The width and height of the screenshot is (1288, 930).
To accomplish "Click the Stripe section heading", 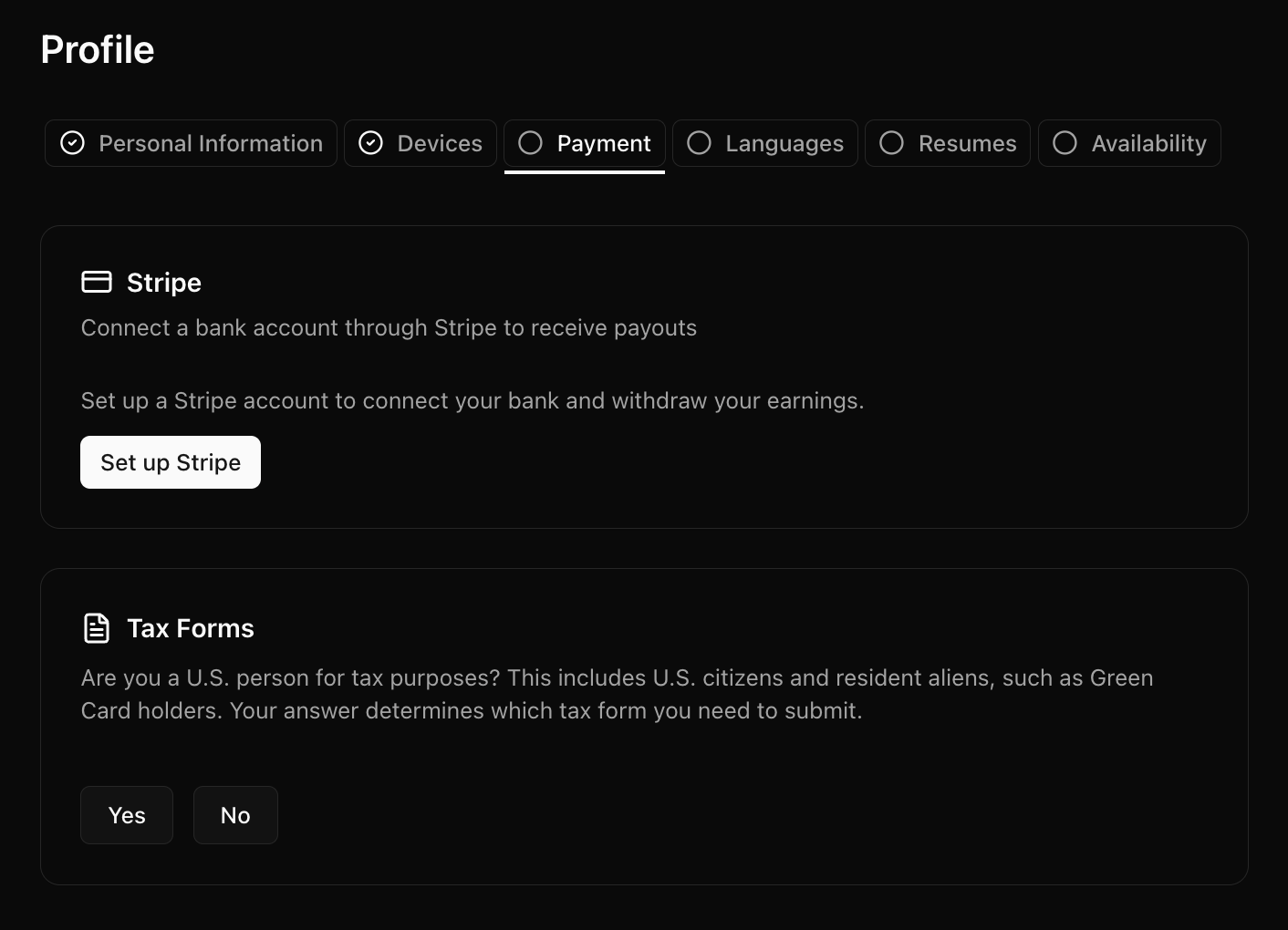I will 164,283.
